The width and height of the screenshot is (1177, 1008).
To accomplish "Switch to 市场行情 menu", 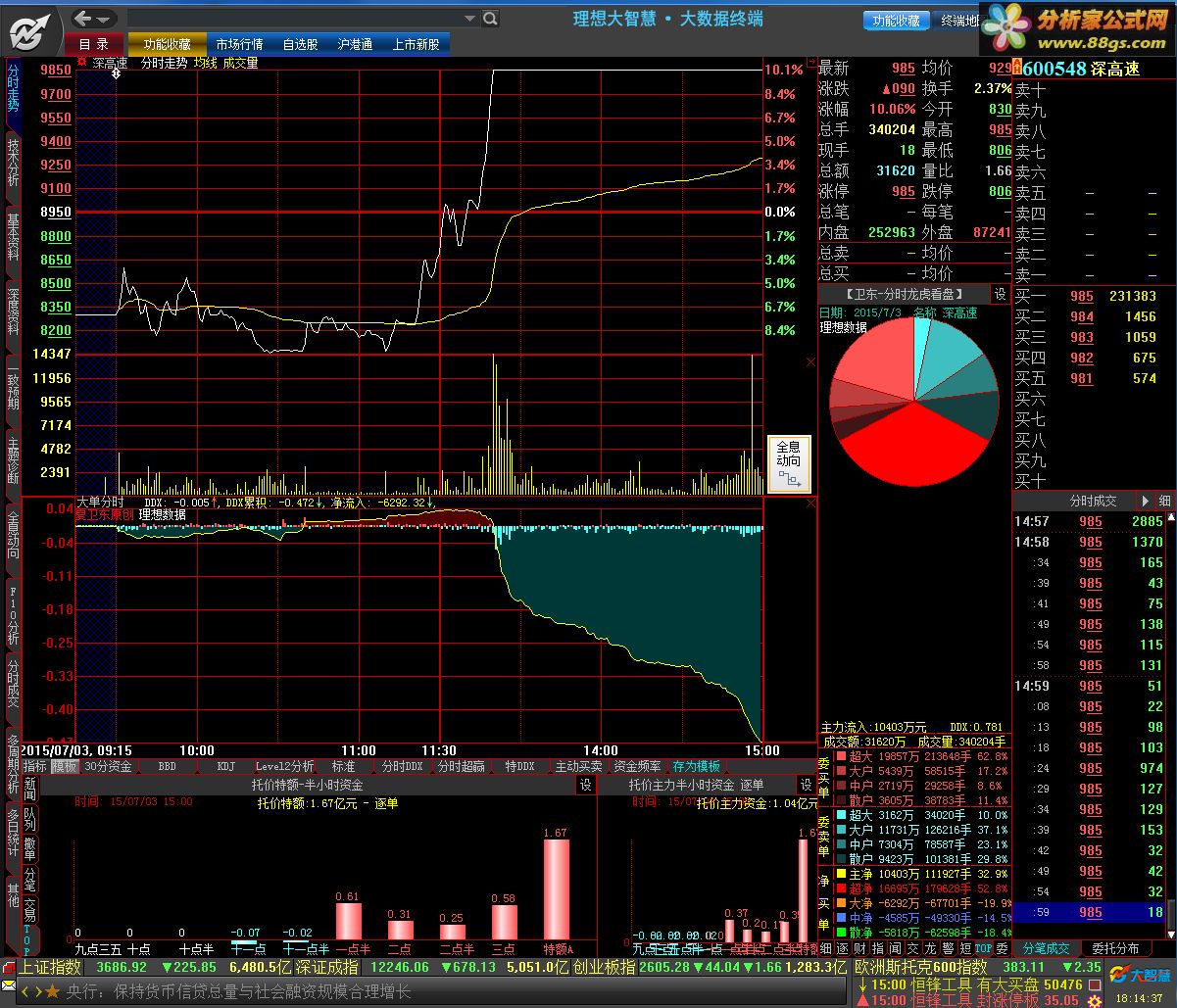I will pos(240,44).
